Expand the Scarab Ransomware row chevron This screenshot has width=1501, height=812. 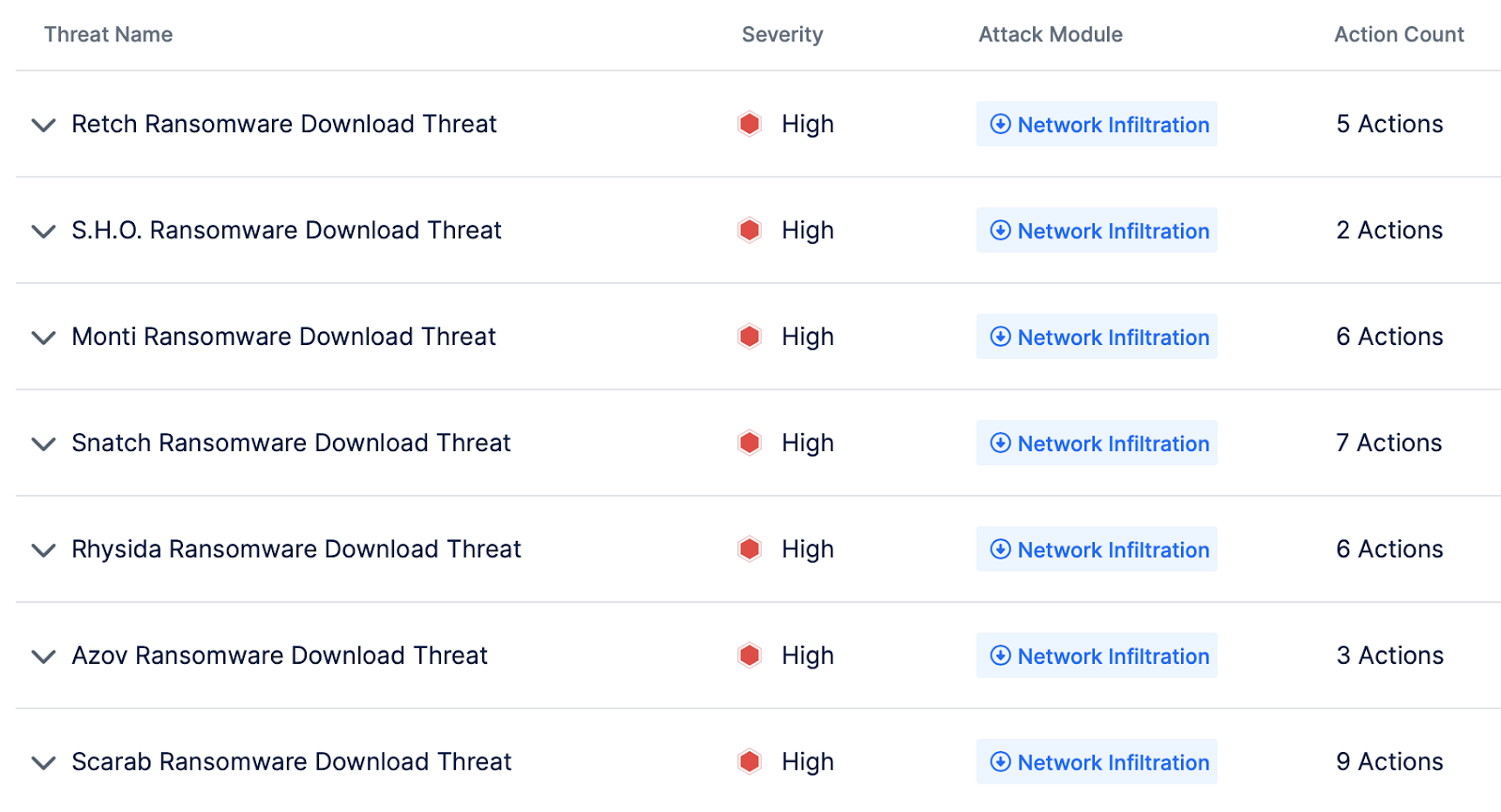click(x=43, y=762)
